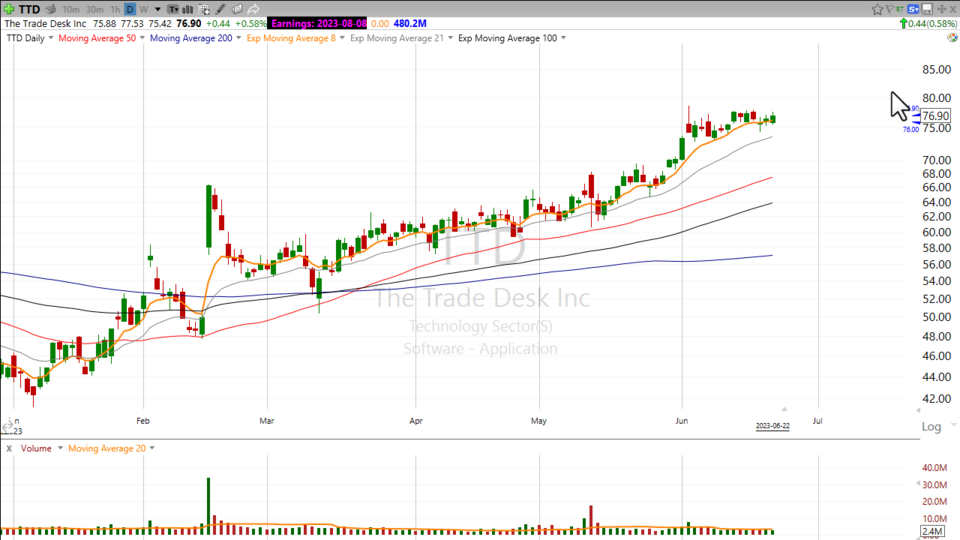
Task: Click the 480.2M volume figure
Action: 410,23
